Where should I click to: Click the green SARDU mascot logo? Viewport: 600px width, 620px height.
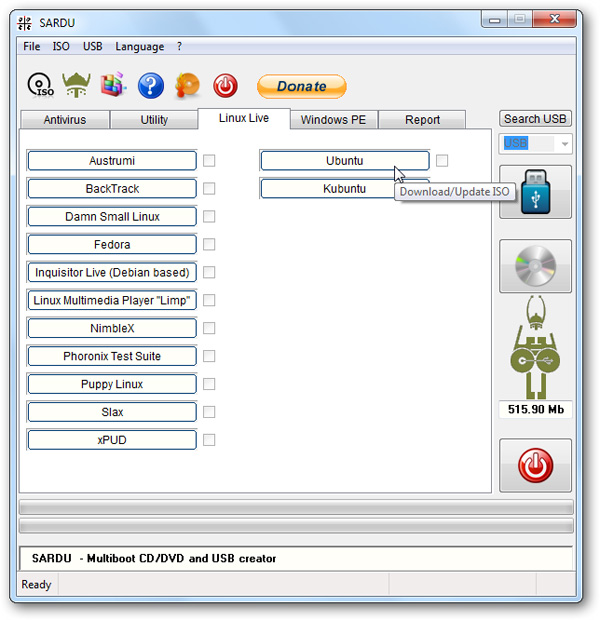click(535, 347)
